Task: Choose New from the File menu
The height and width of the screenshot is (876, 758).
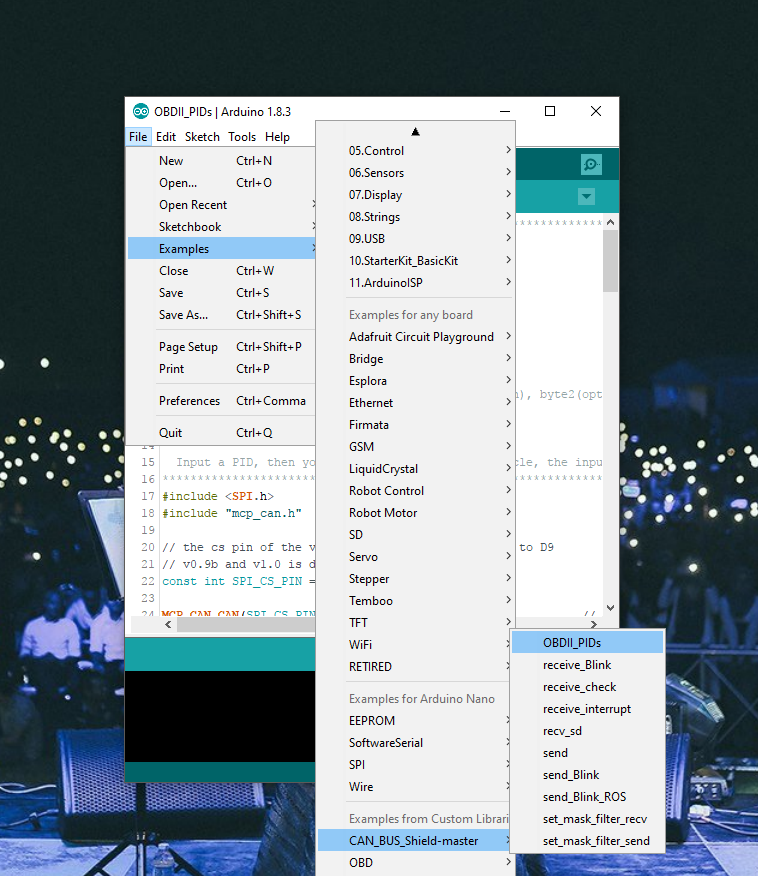Action: [x=222, y=161]
